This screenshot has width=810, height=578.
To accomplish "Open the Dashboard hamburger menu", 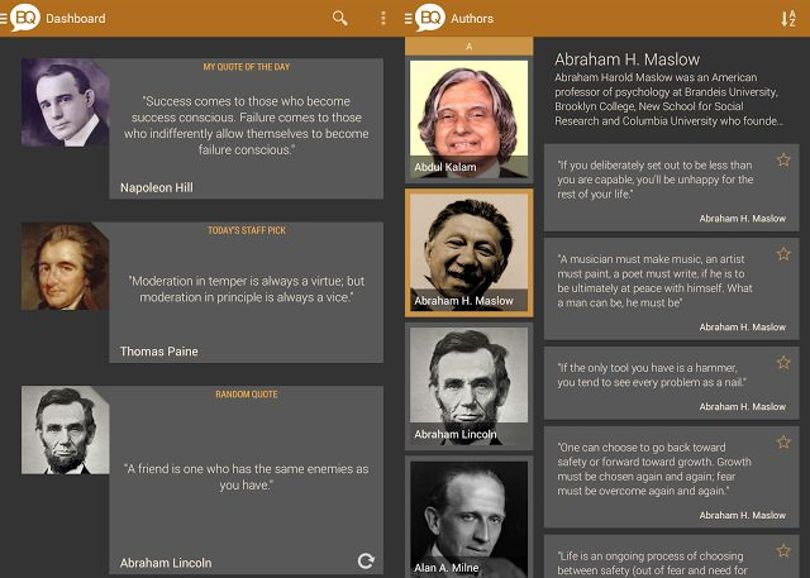I will coord(4,19).
